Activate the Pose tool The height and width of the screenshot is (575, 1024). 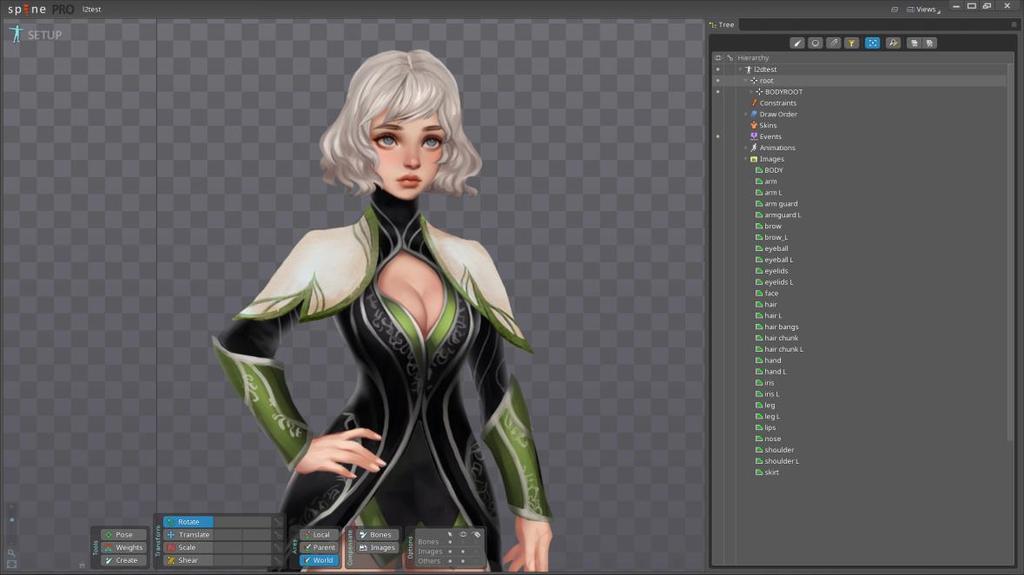pyautogui.click(x=123, y=534)
